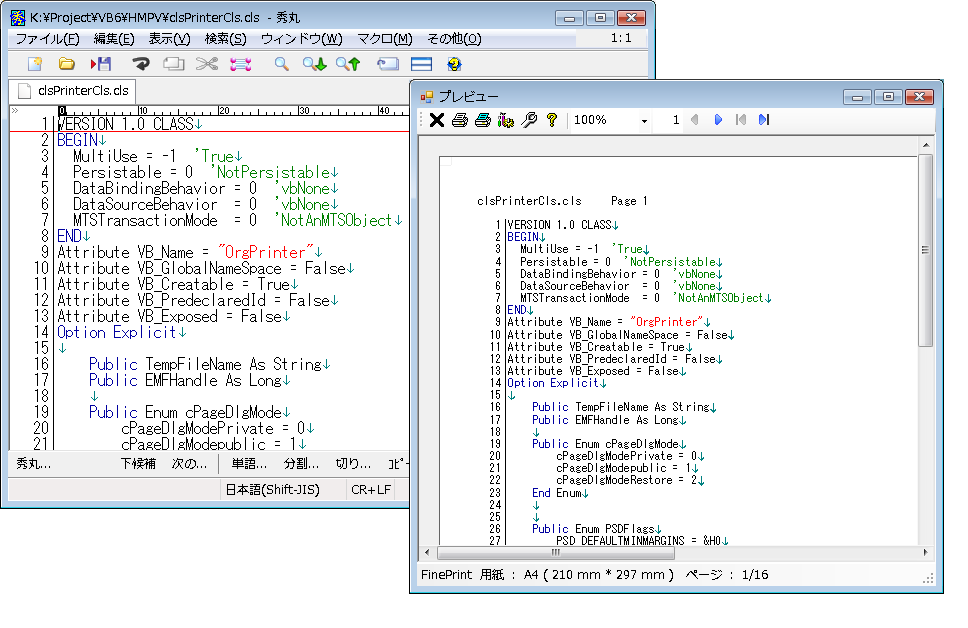Go to next page with blue arrow
This screenshot has height=628, width=968.
(718, 120)
